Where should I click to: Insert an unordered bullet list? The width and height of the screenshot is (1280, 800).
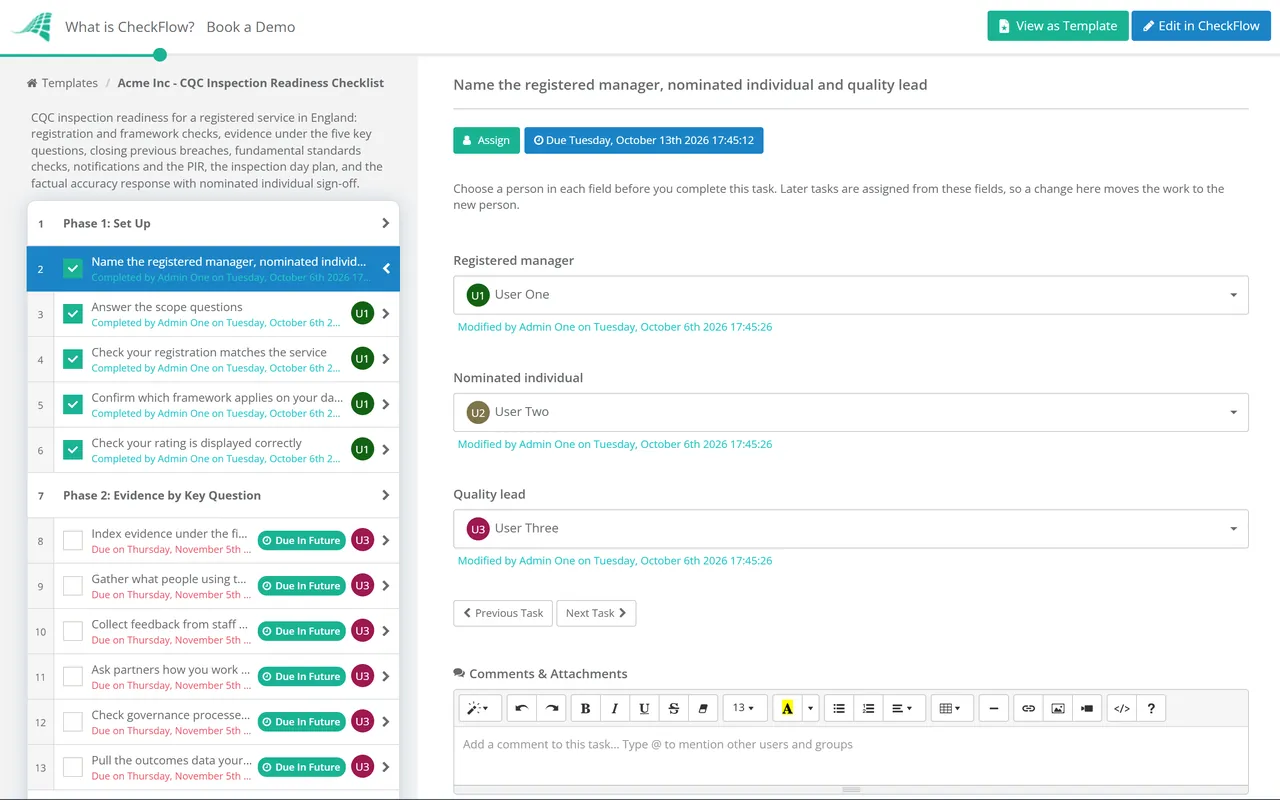tap(839, 708)
